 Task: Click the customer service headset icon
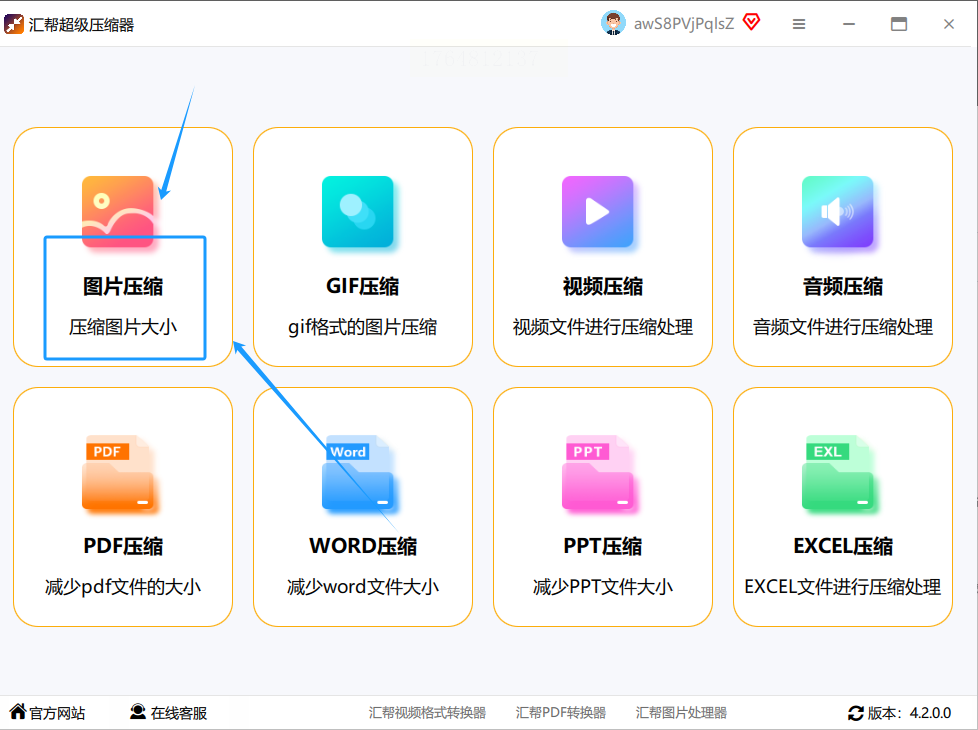tap(138, 711)
